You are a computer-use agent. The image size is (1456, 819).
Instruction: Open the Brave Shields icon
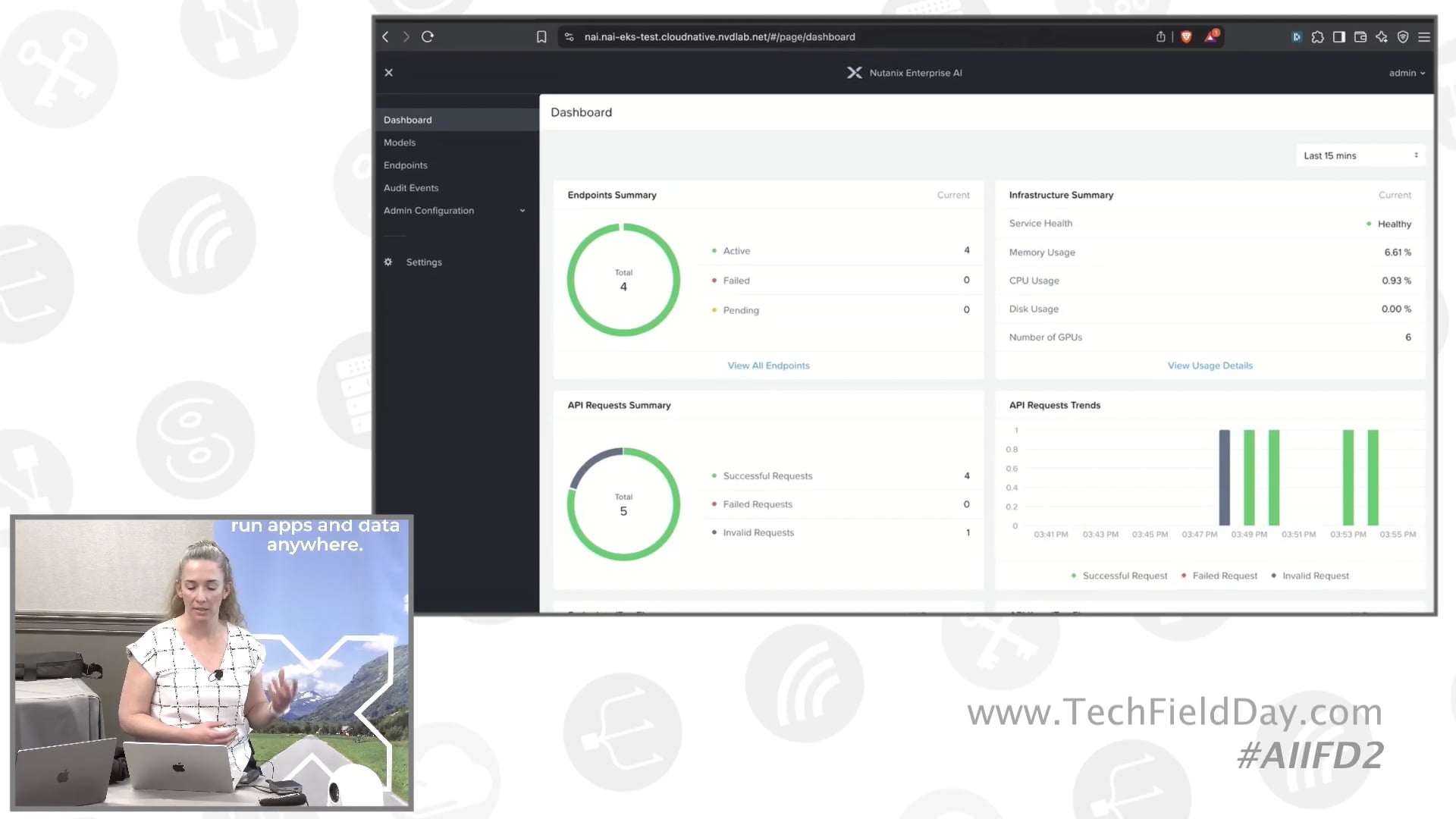tap(1186, 36)
